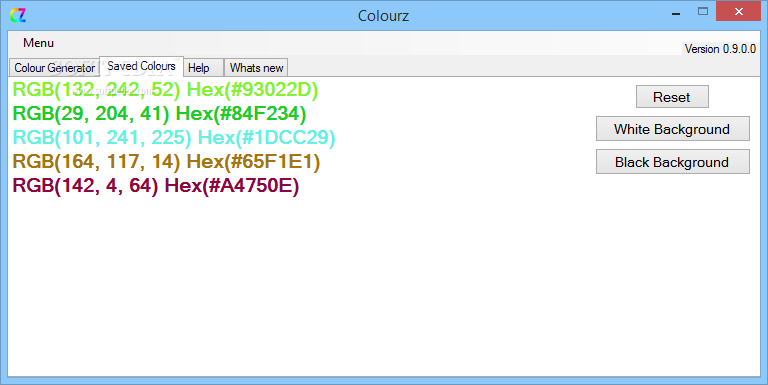768x385 pixels.
Task: Open the Whats new tab
Action: [x=256, y=68]
